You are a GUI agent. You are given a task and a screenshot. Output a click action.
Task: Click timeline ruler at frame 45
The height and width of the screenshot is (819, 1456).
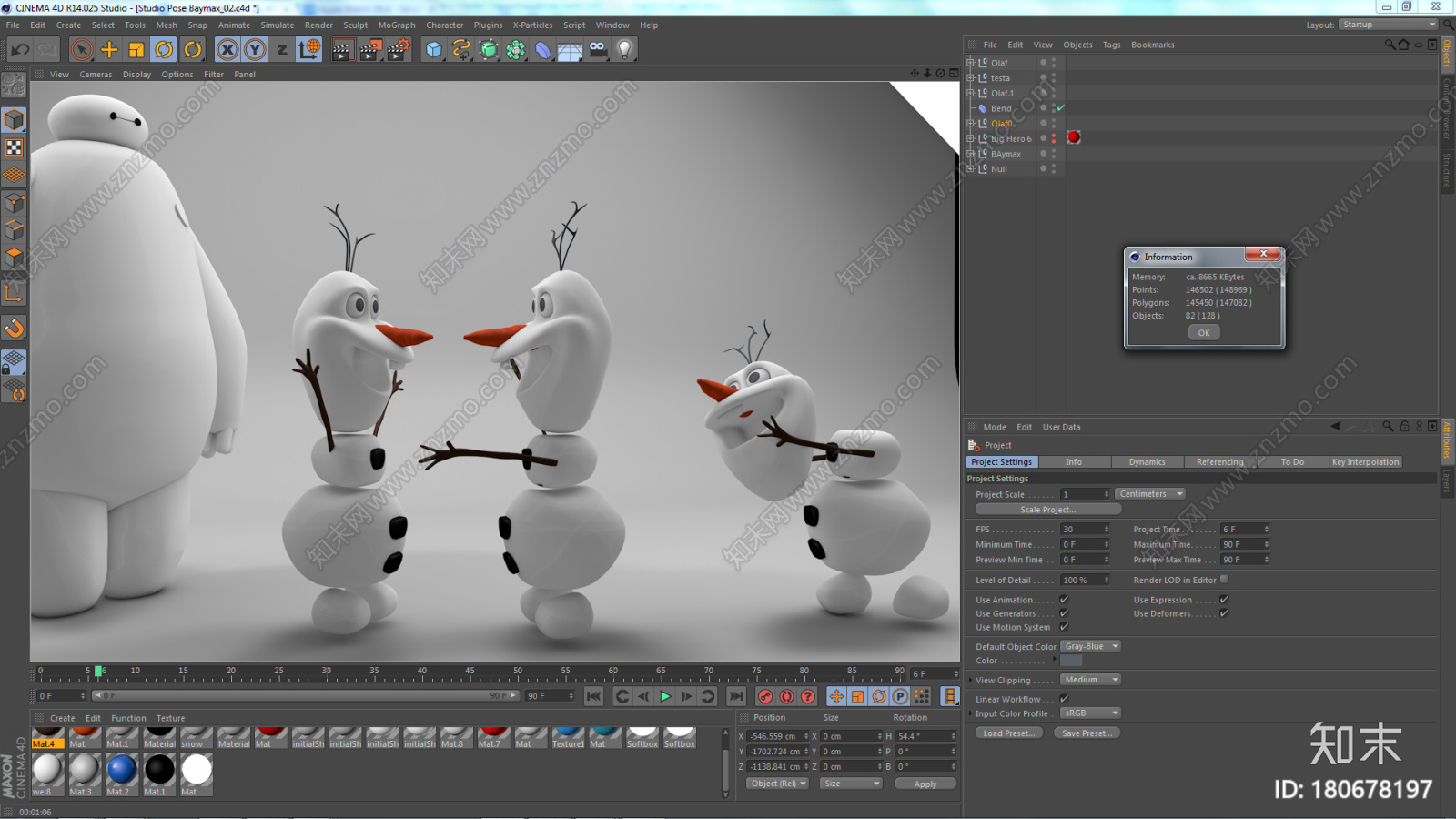470,672
